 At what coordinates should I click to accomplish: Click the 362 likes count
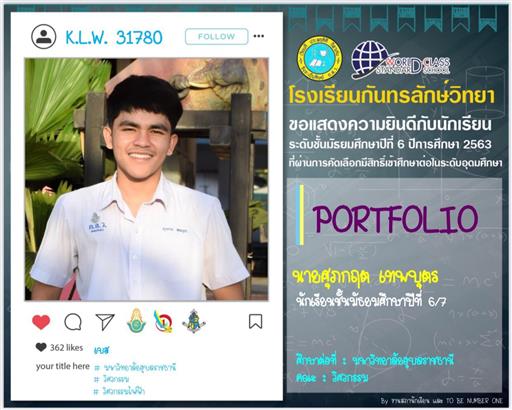(66, 348)
